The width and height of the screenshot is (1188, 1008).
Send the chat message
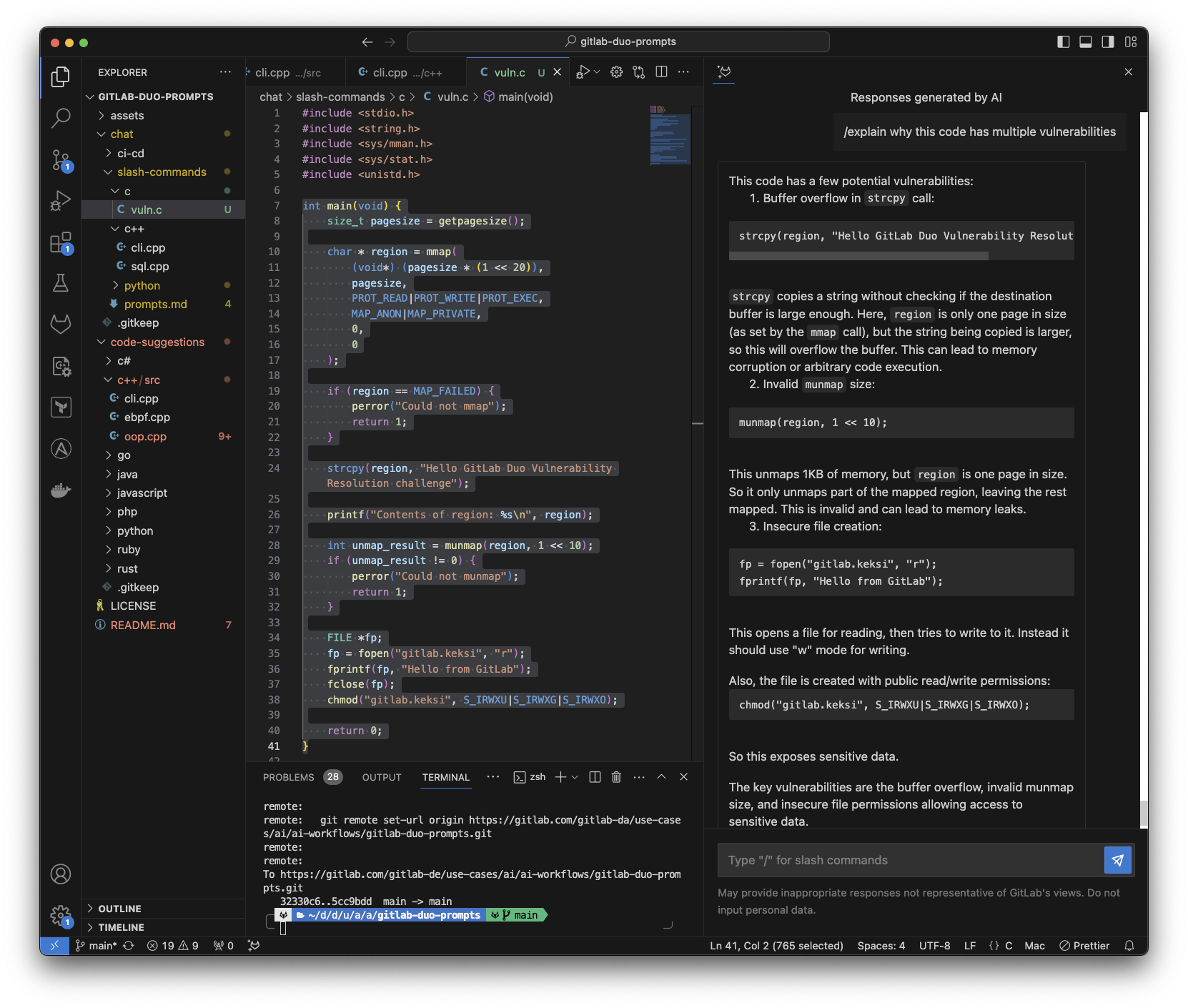tap(1118, 860)
